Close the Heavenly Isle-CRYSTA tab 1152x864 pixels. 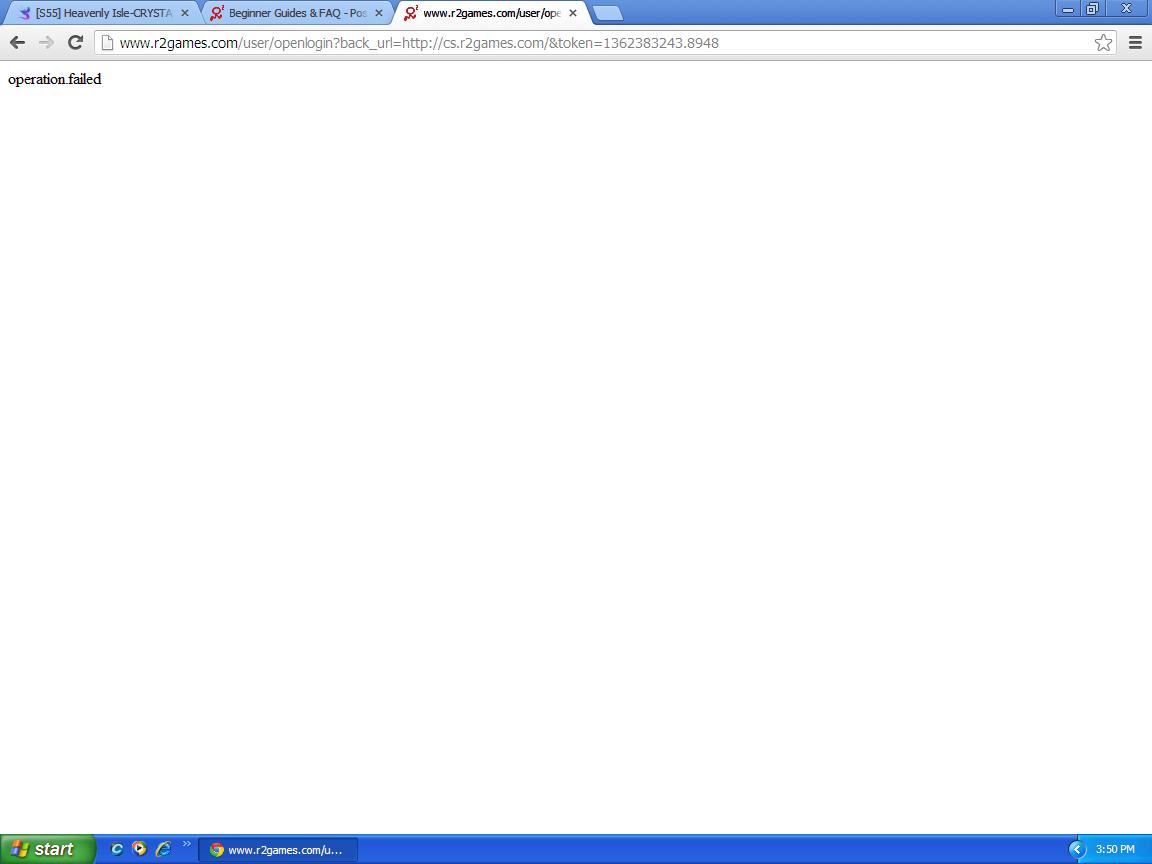point(184,13)
